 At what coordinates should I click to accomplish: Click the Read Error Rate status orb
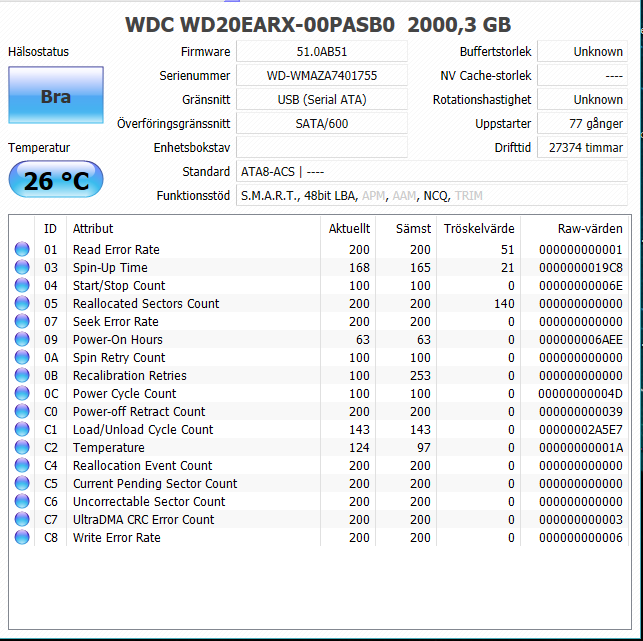[22, 250]
